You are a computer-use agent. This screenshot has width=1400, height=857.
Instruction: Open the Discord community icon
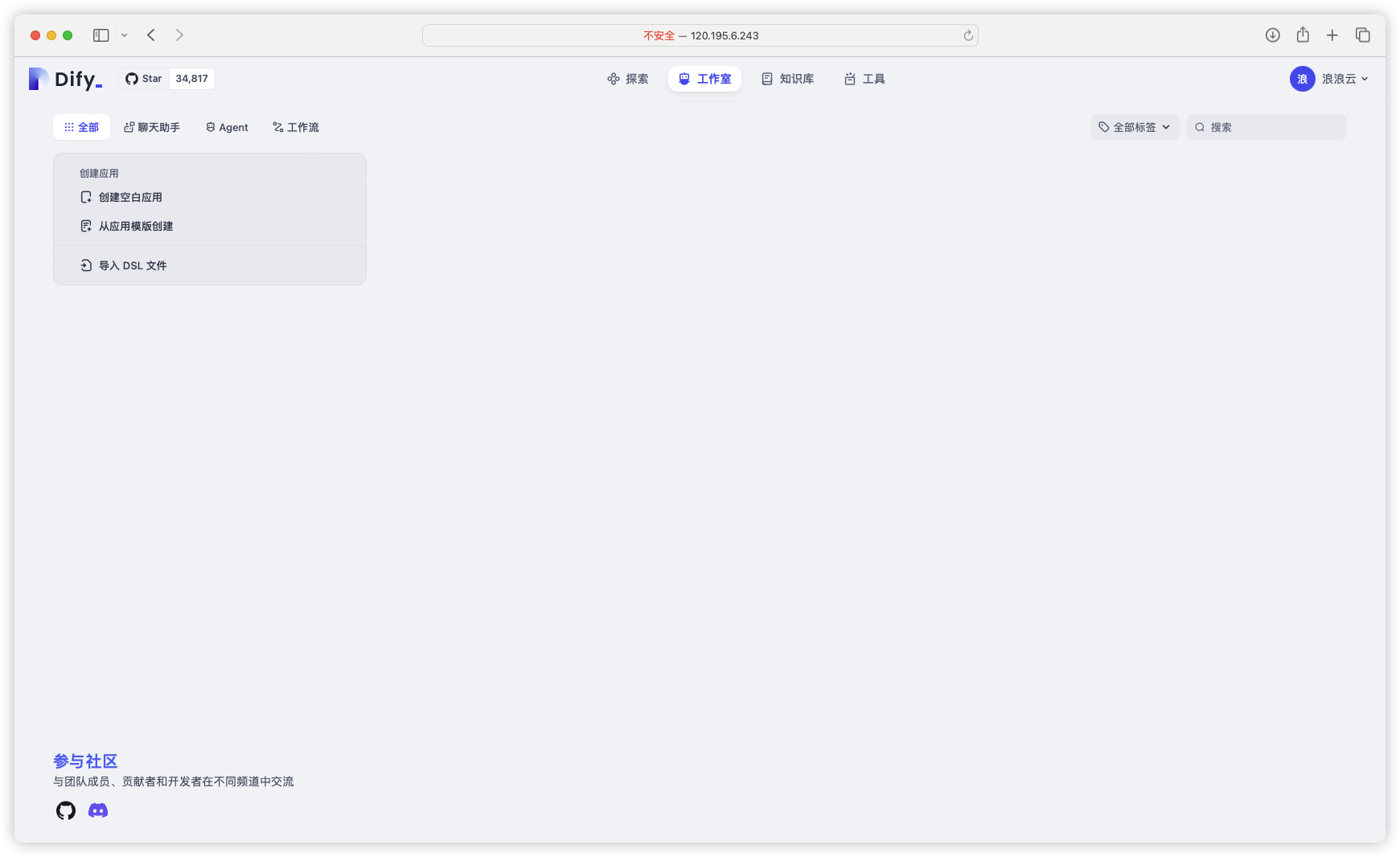point(98,810)
